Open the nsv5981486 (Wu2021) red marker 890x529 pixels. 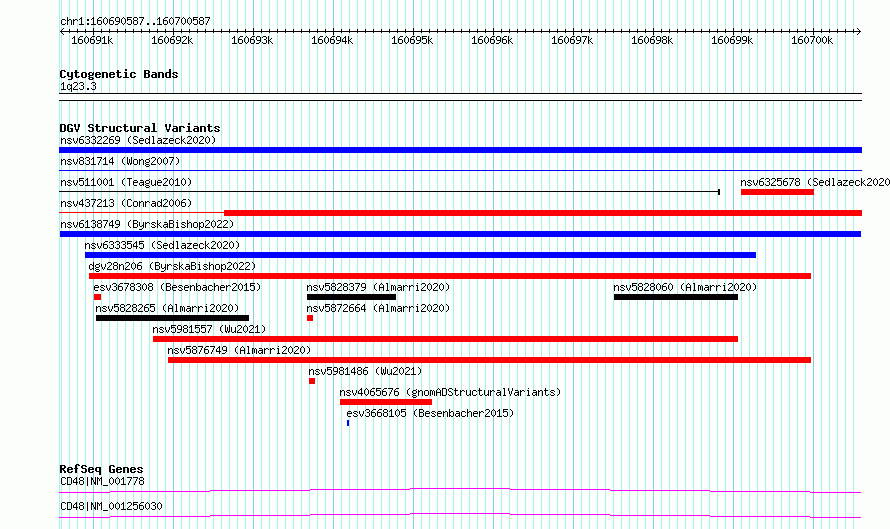coord(312,381)
